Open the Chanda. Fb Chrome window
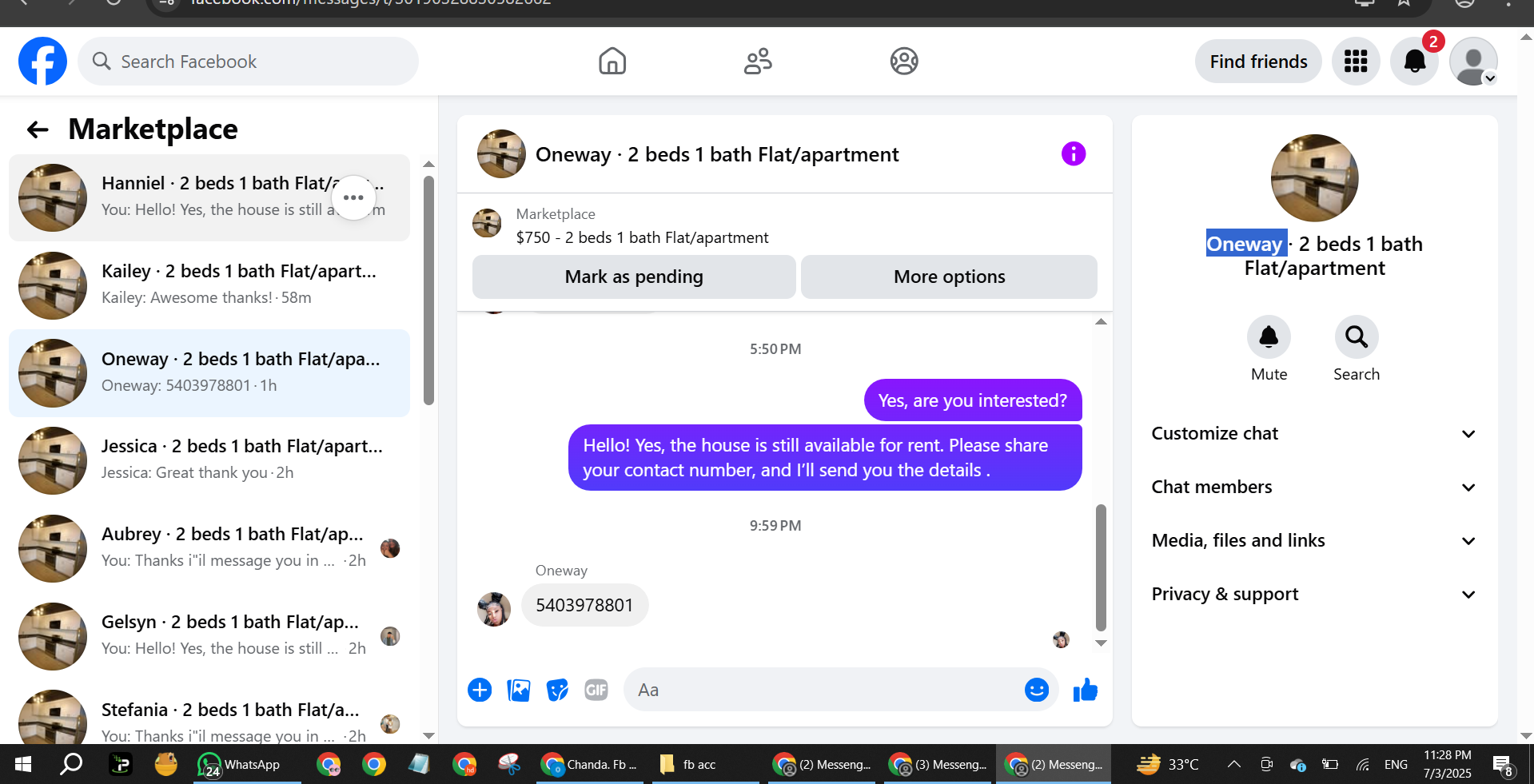 [x=590, y=765]
